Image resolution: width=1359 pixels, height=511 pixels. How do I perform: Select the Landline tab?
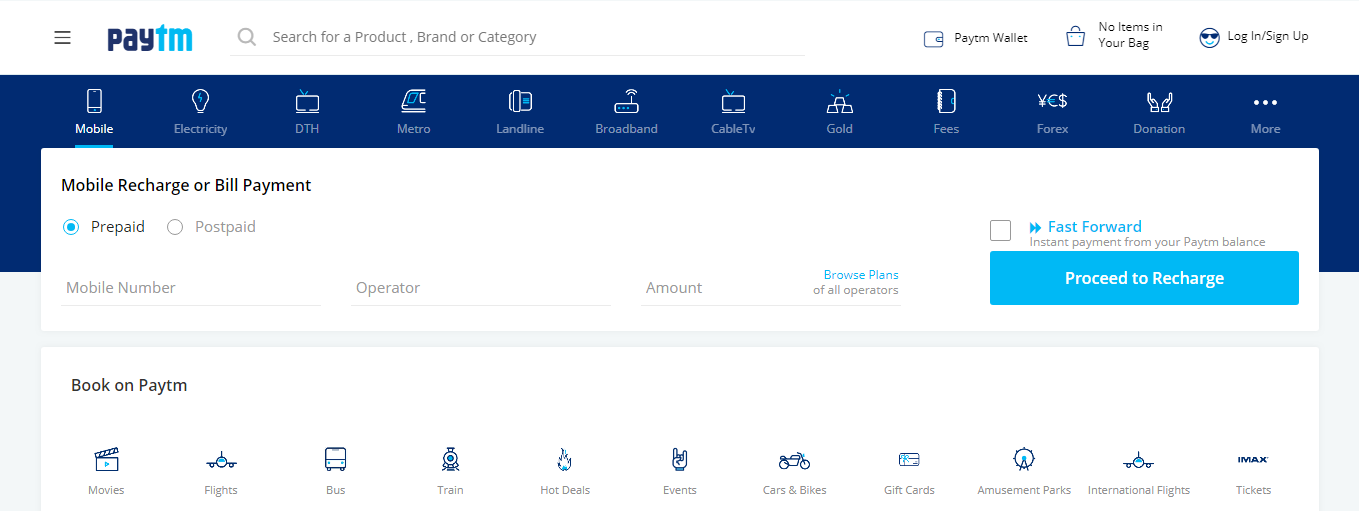tap(520, 112)
